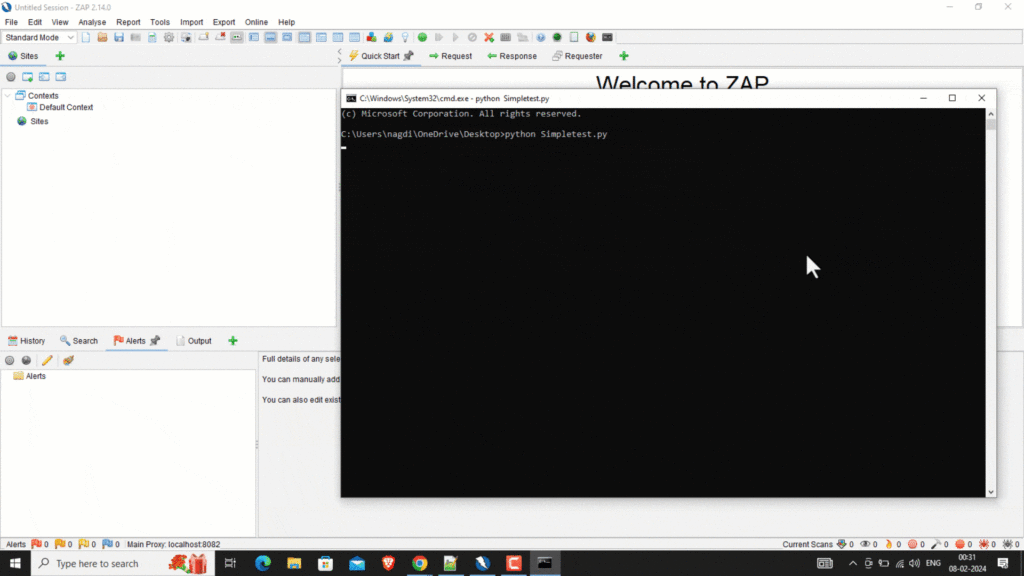1024x576 pixels.
Task: Click the Windows taskbar search box
Action: [x=122, y=563]
